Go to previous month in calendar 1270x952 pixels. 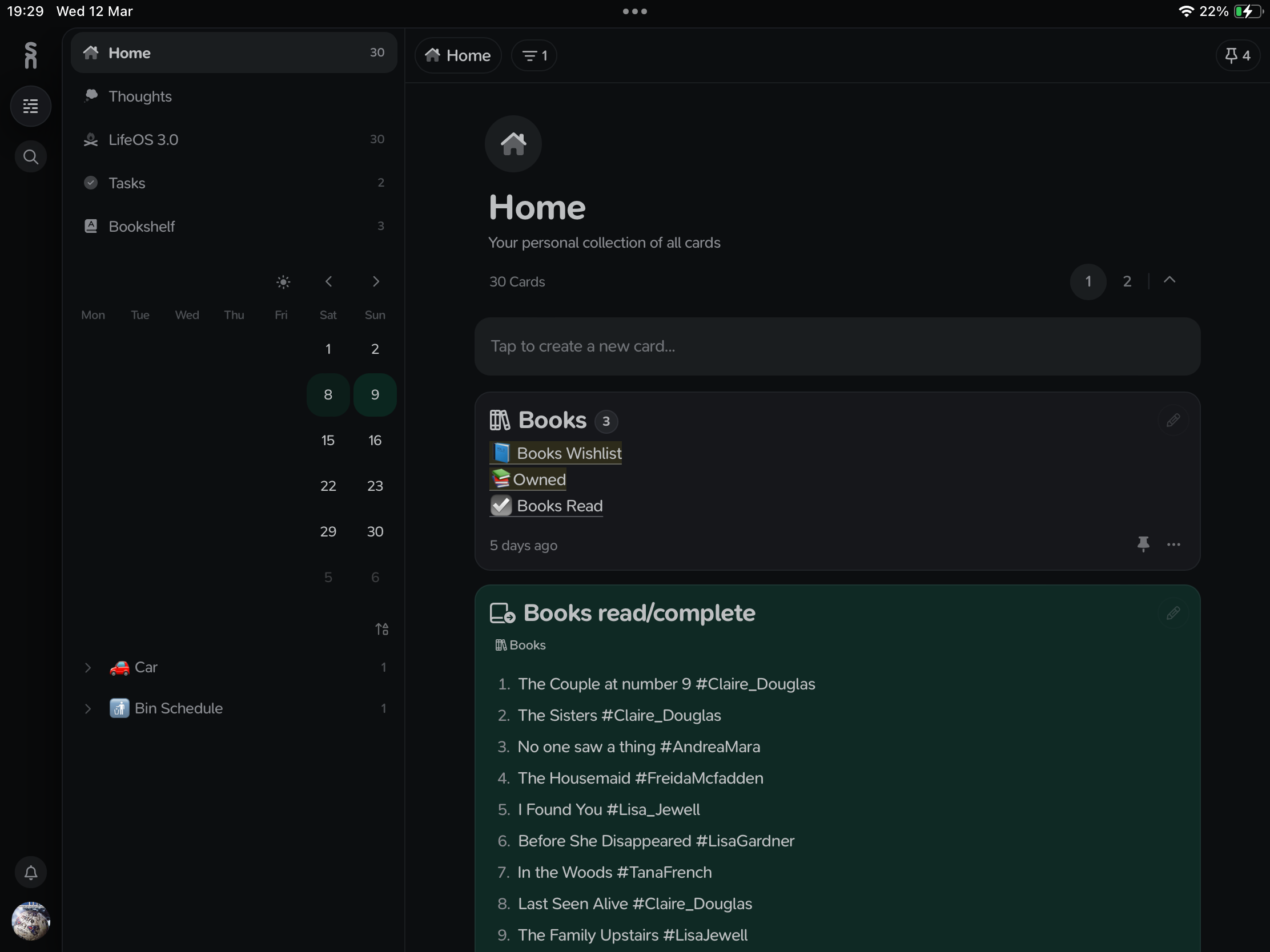pos(328,282)
